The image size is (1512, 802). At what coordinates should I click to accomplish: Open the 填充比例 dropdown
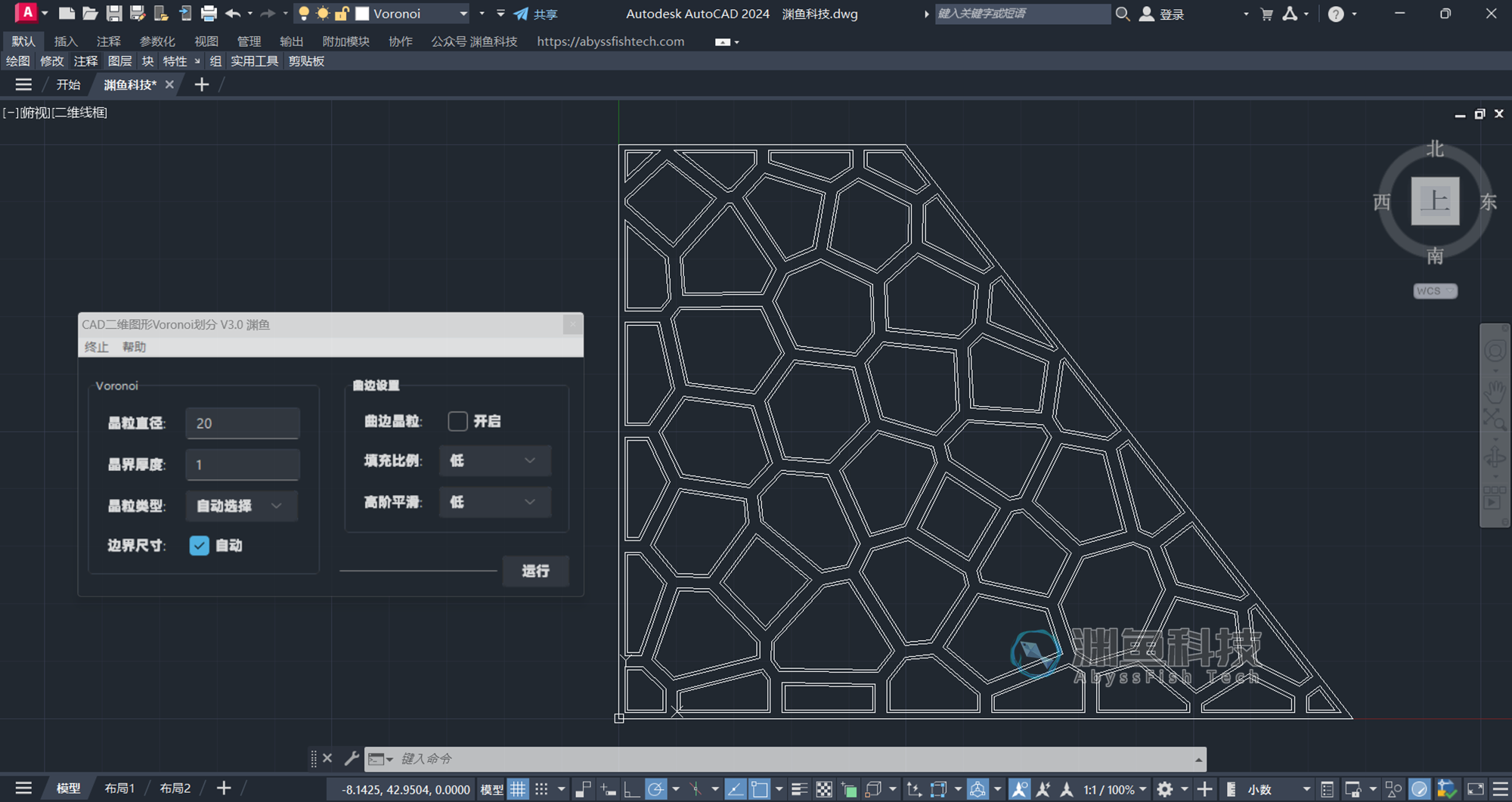(x=494, y=460)
